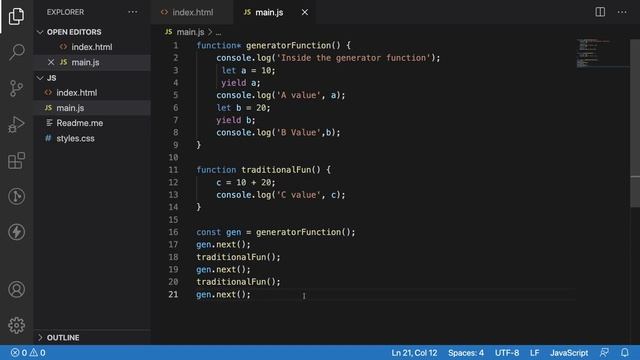Click 'gen.next();' on line 21

223,294
